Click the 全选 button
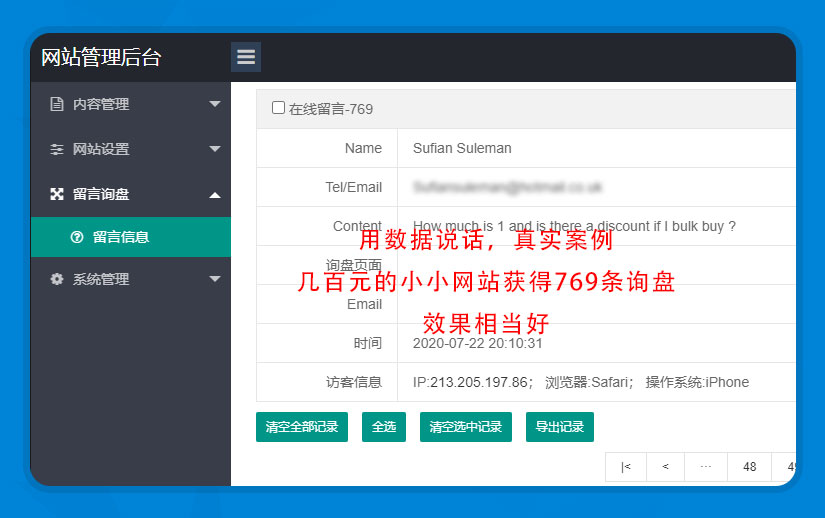Screen dimensions: 825x518 (x=384, y=427)
